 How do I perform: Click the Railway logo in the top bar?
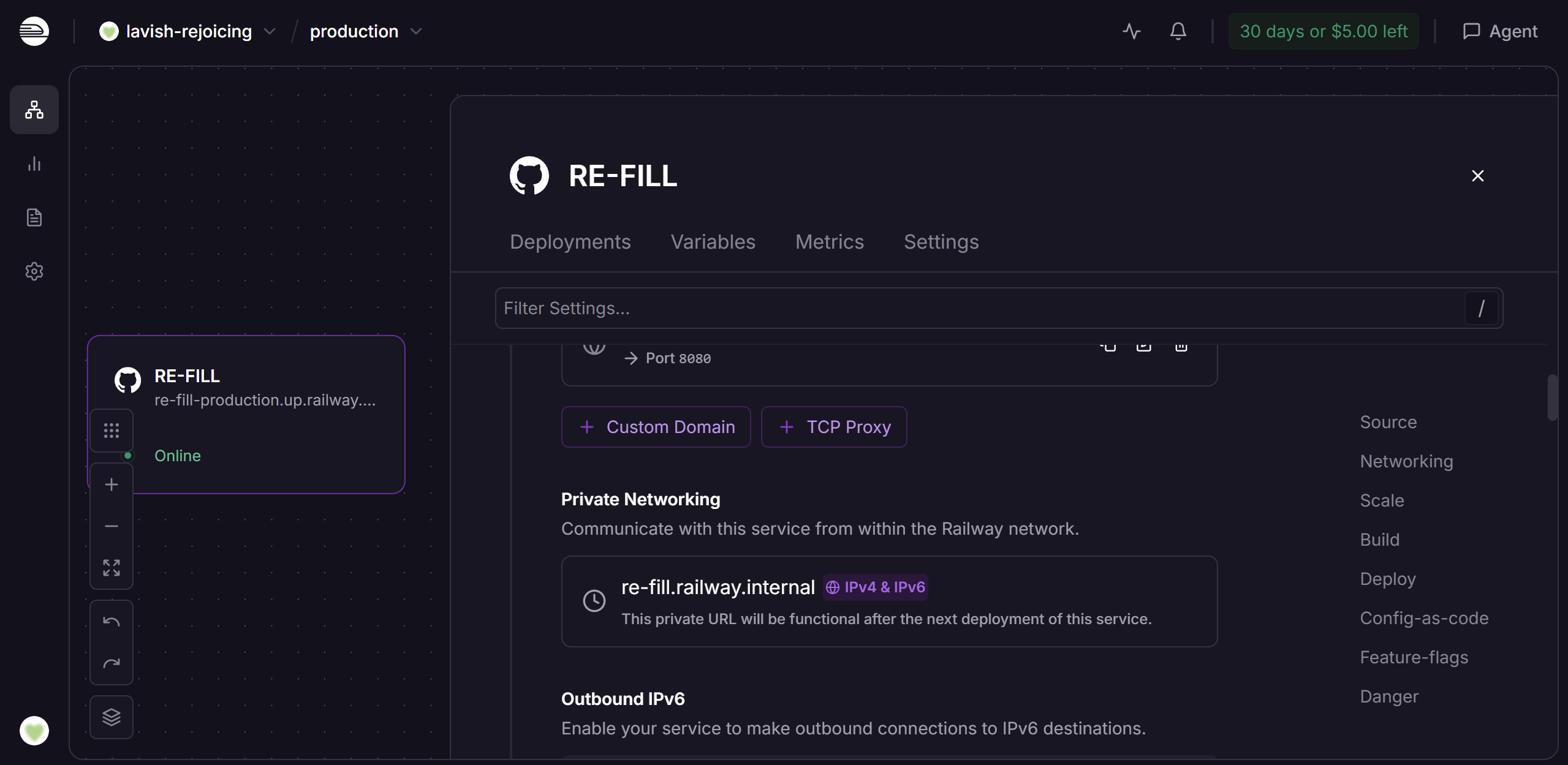(34, 31)
